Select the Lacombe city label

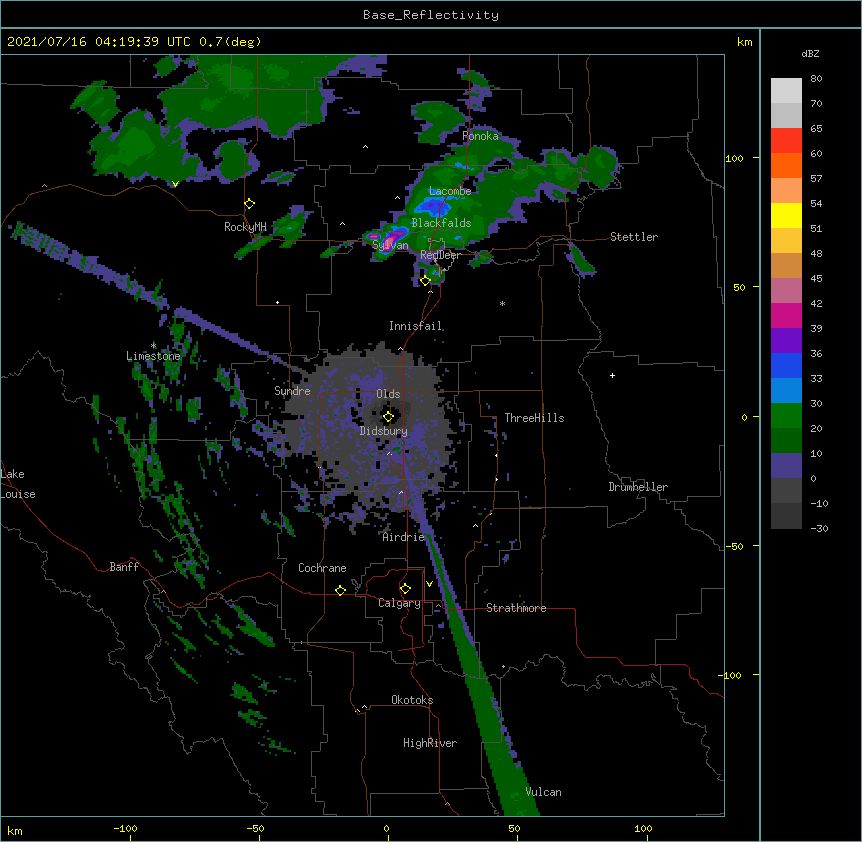(x=450, y=191)
